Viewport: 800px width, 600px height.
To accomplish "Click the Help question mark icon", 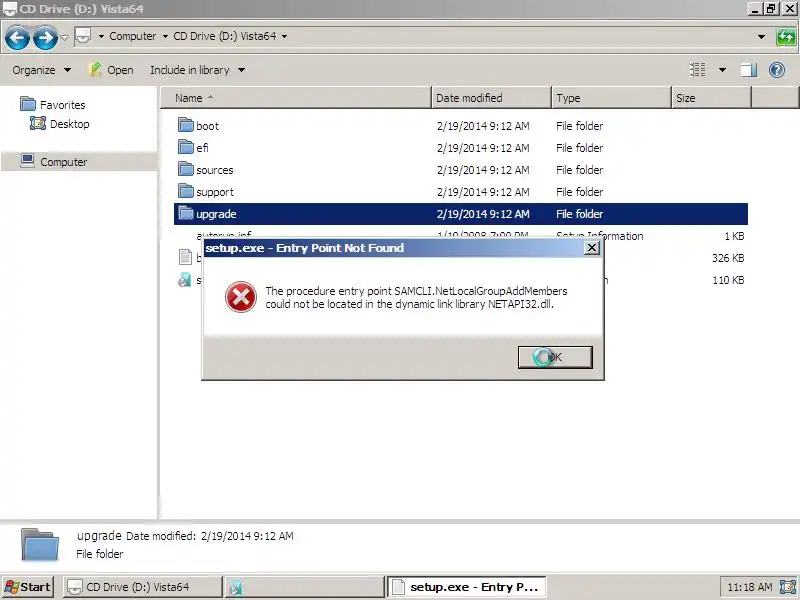I will click(x=777, y=69).
